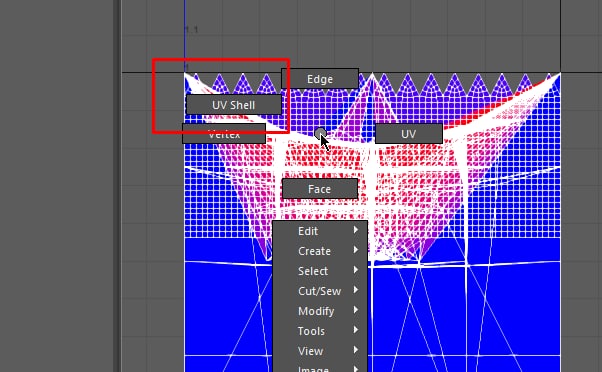
Task: Expand the Modify submenu arrow
Action: (356, 310)
